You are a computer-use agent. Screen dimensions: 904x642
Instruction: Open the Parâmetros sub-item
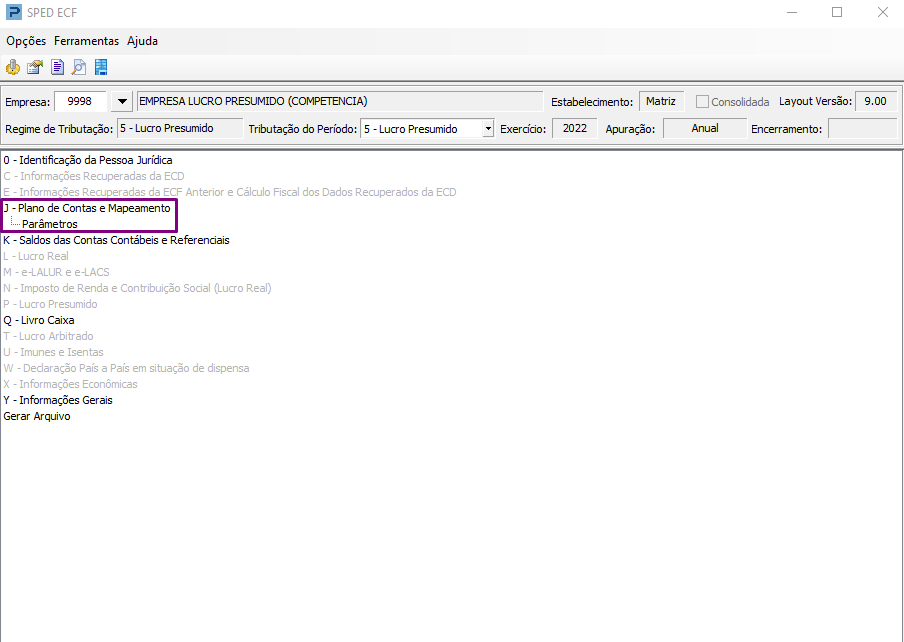coord(50,224)
